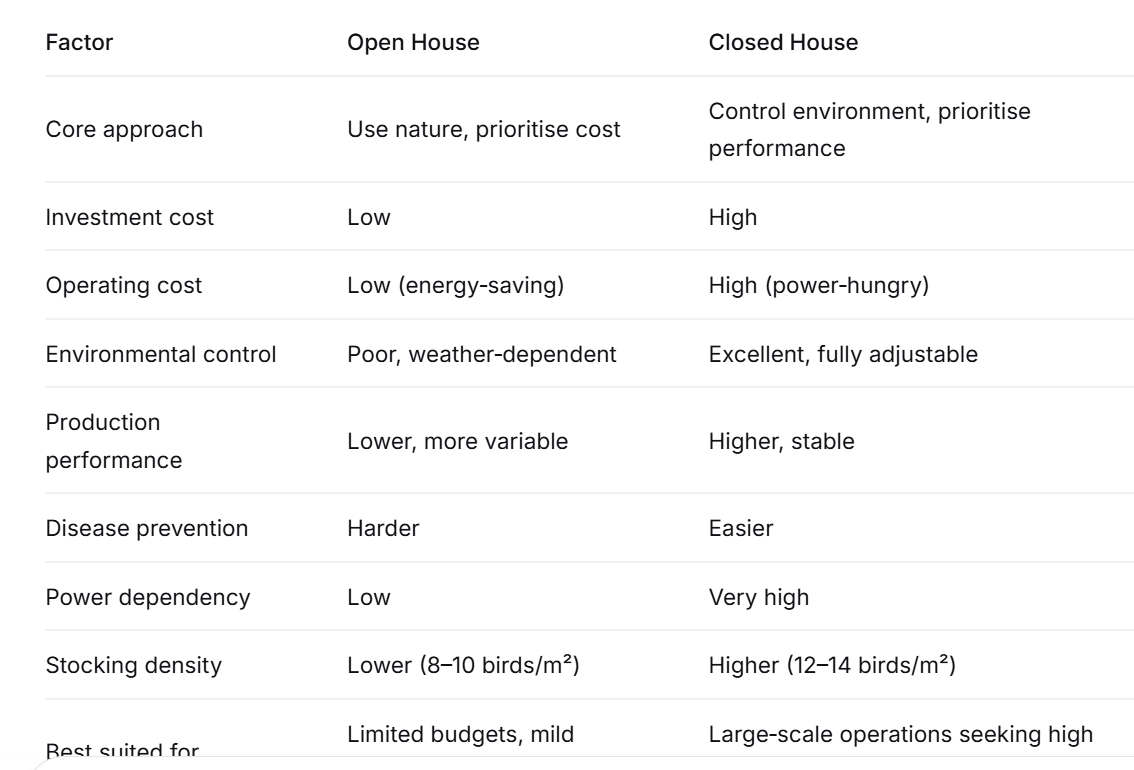Click the 'Very high' power dependency cell
The width and height of the screenshot is (1134, 770).
coord(759,597)
